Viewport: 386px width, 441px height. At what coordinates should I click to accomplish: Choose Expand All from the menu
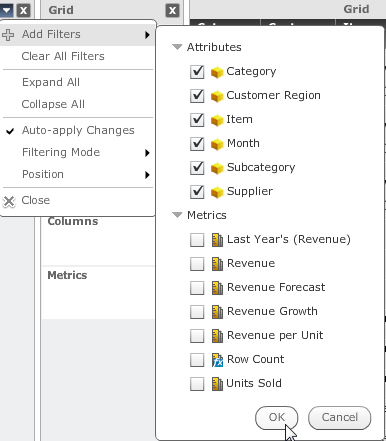coord(78,82)
